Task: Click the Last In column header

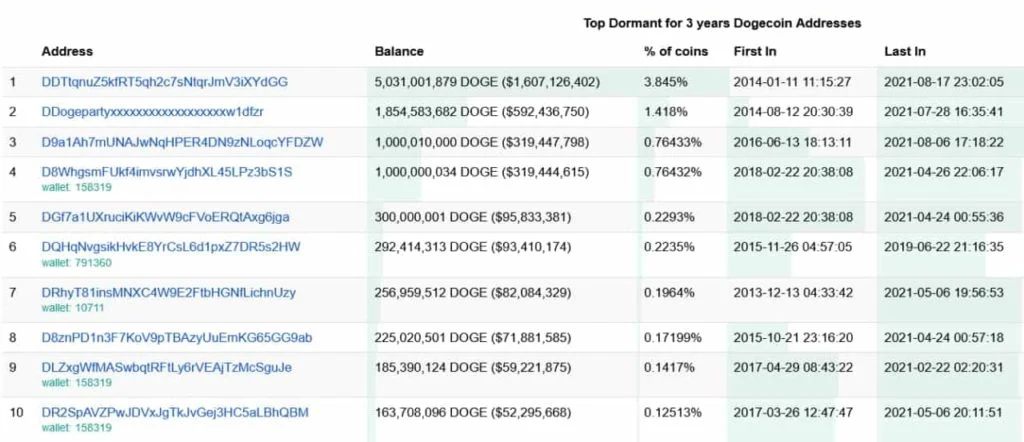Action: pos(905,51)
